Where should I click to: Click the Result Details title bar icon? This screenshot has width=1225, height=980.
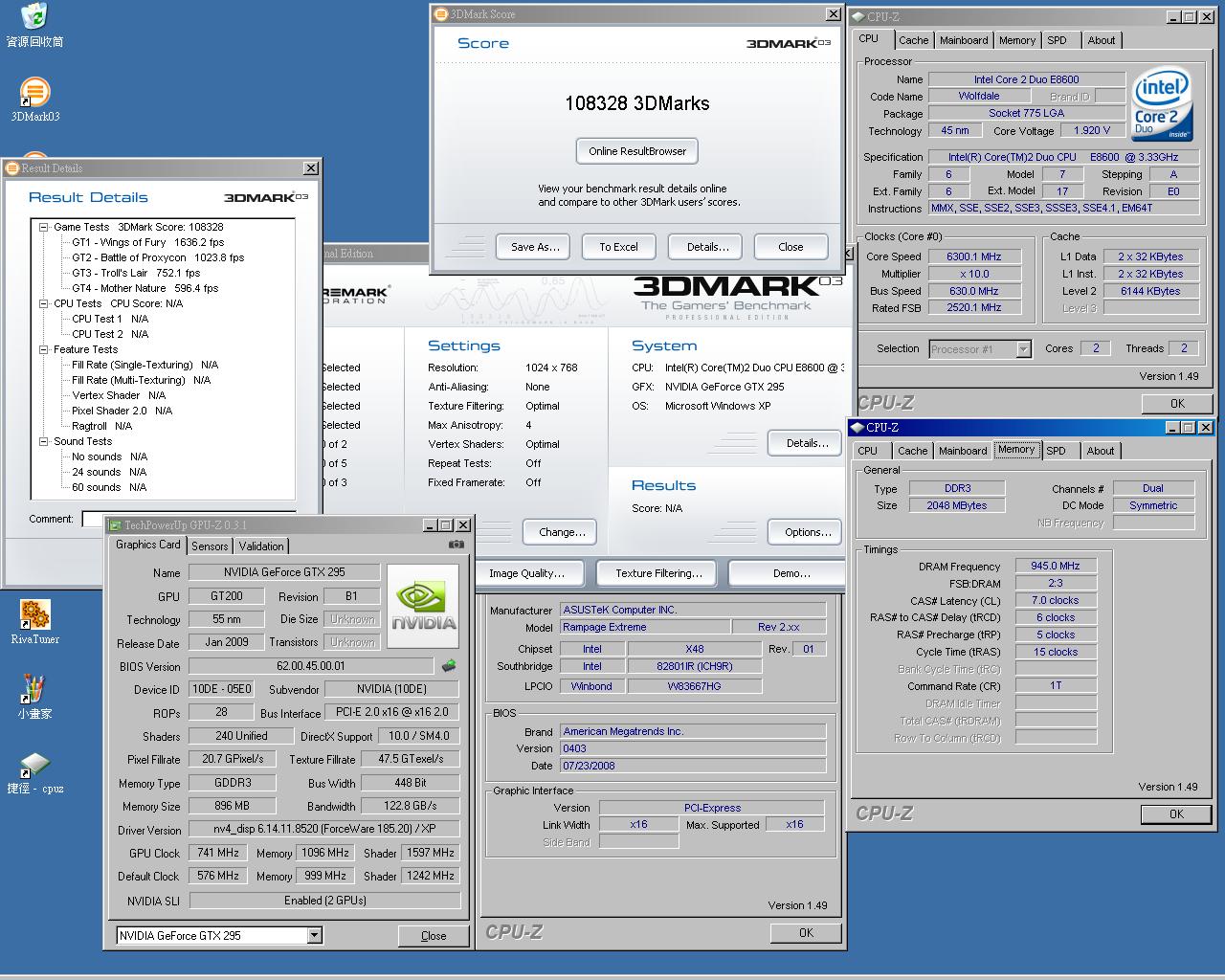12,168
